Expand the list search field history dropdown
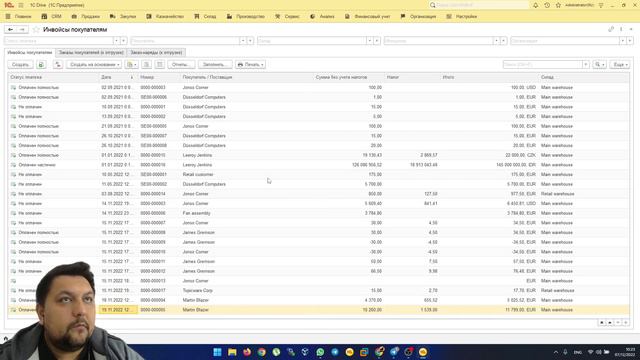Screen dimensions: 640x360 (x=586, y=64)
